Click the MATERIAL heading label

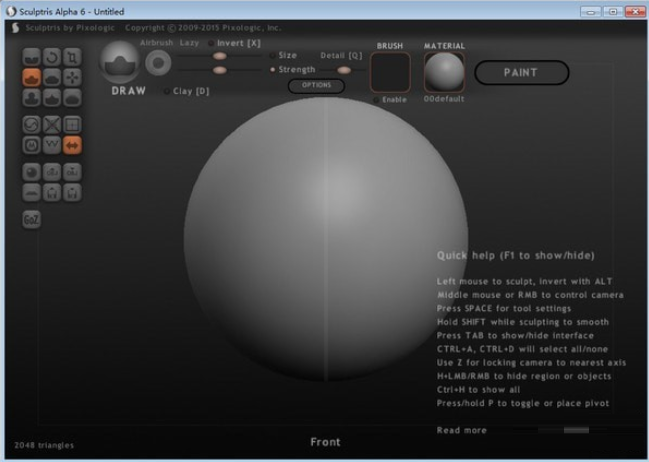pyautogui.click(x=444, y=46)
